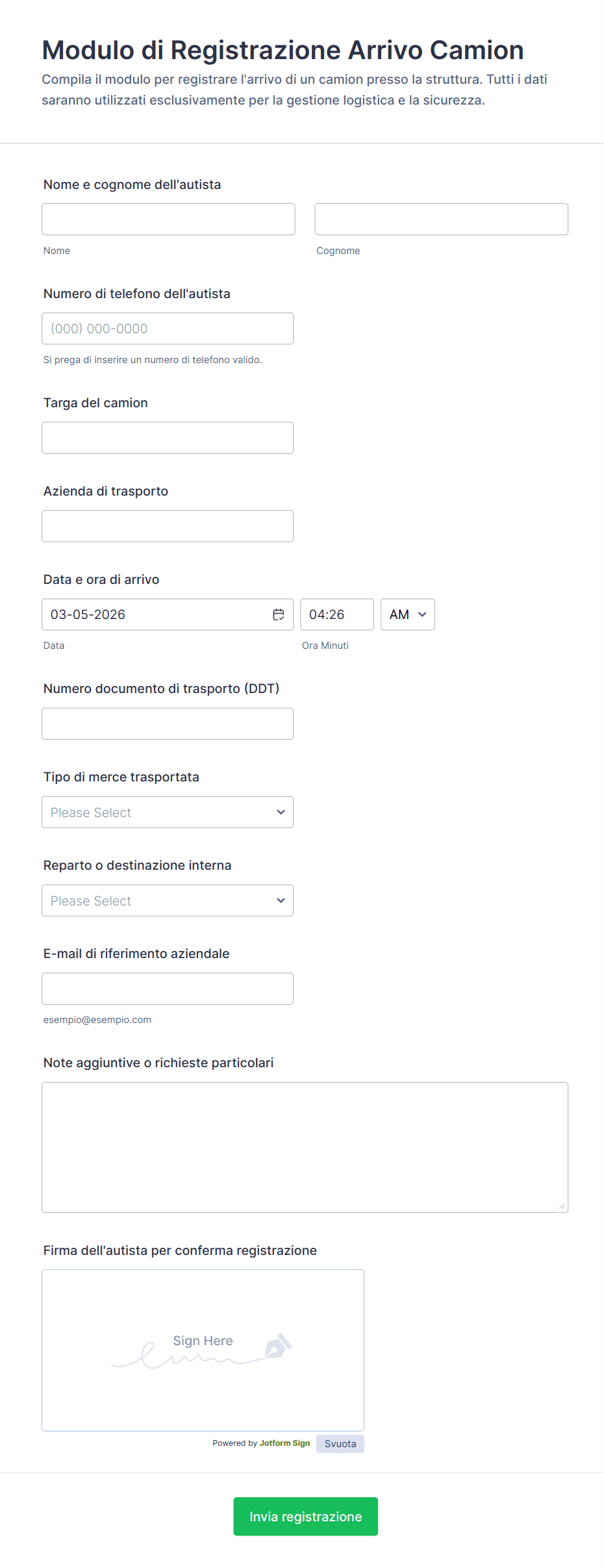604x1568 pixels.
Task: Open the AM/PM dropdown
Action: (407, 614)
